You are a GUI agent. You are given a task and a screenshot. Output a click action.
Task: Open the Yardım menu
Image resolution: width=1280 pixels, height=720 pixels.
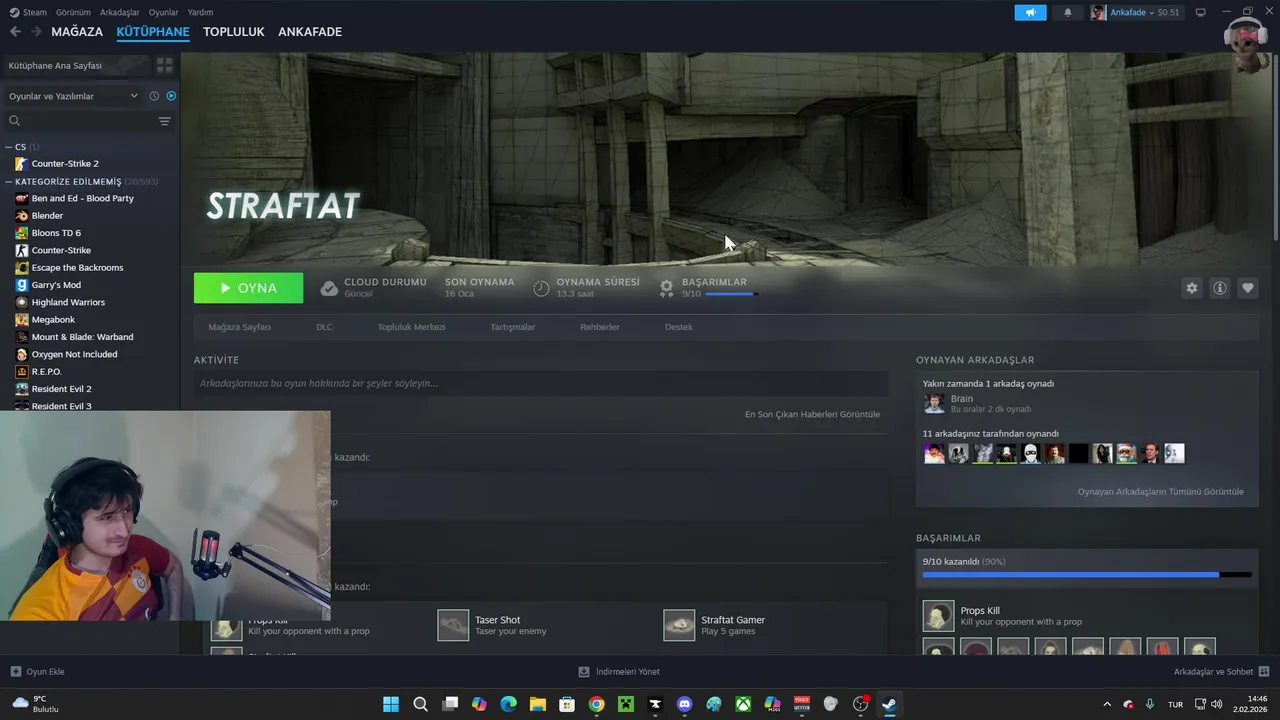point(200,12)
